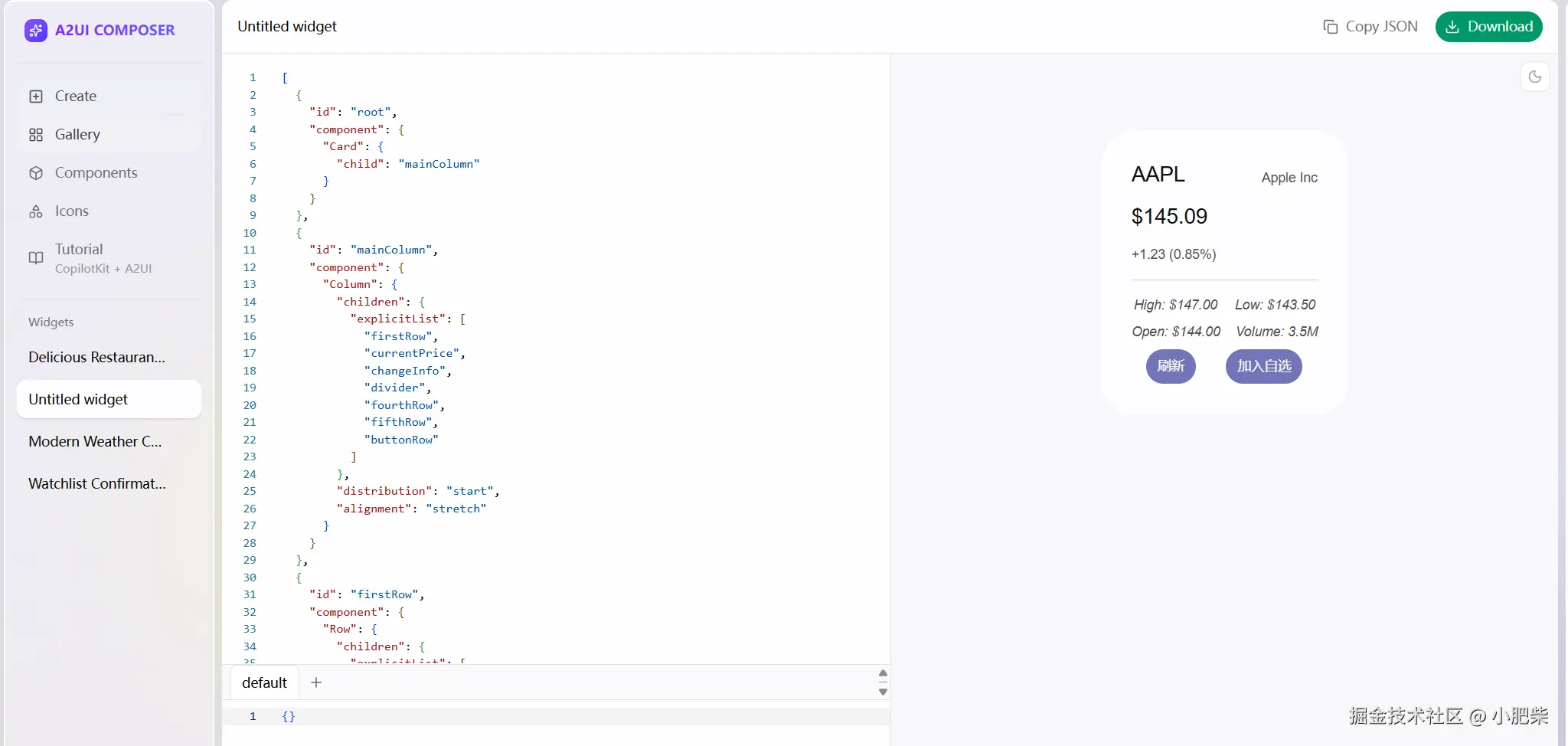
Task: Click inside the data editor with {}
Action: 557,716
